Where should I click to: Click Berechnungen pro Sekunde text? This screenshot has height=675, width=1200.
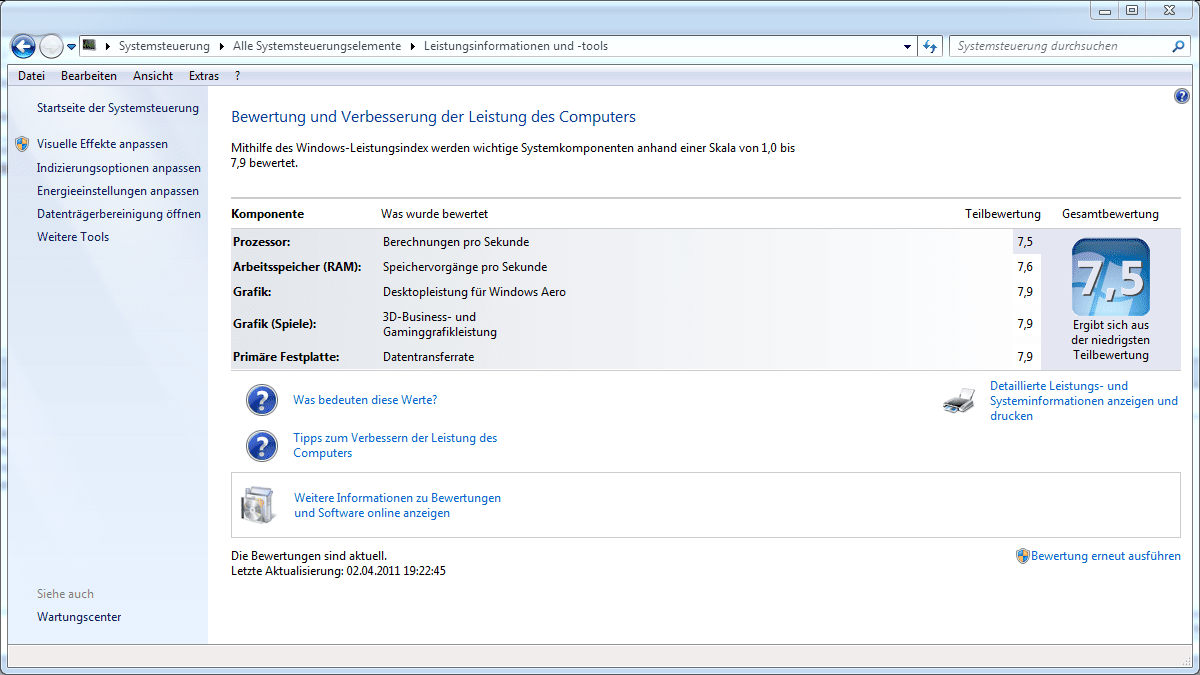pyautogui.click(x=456, y=242)
